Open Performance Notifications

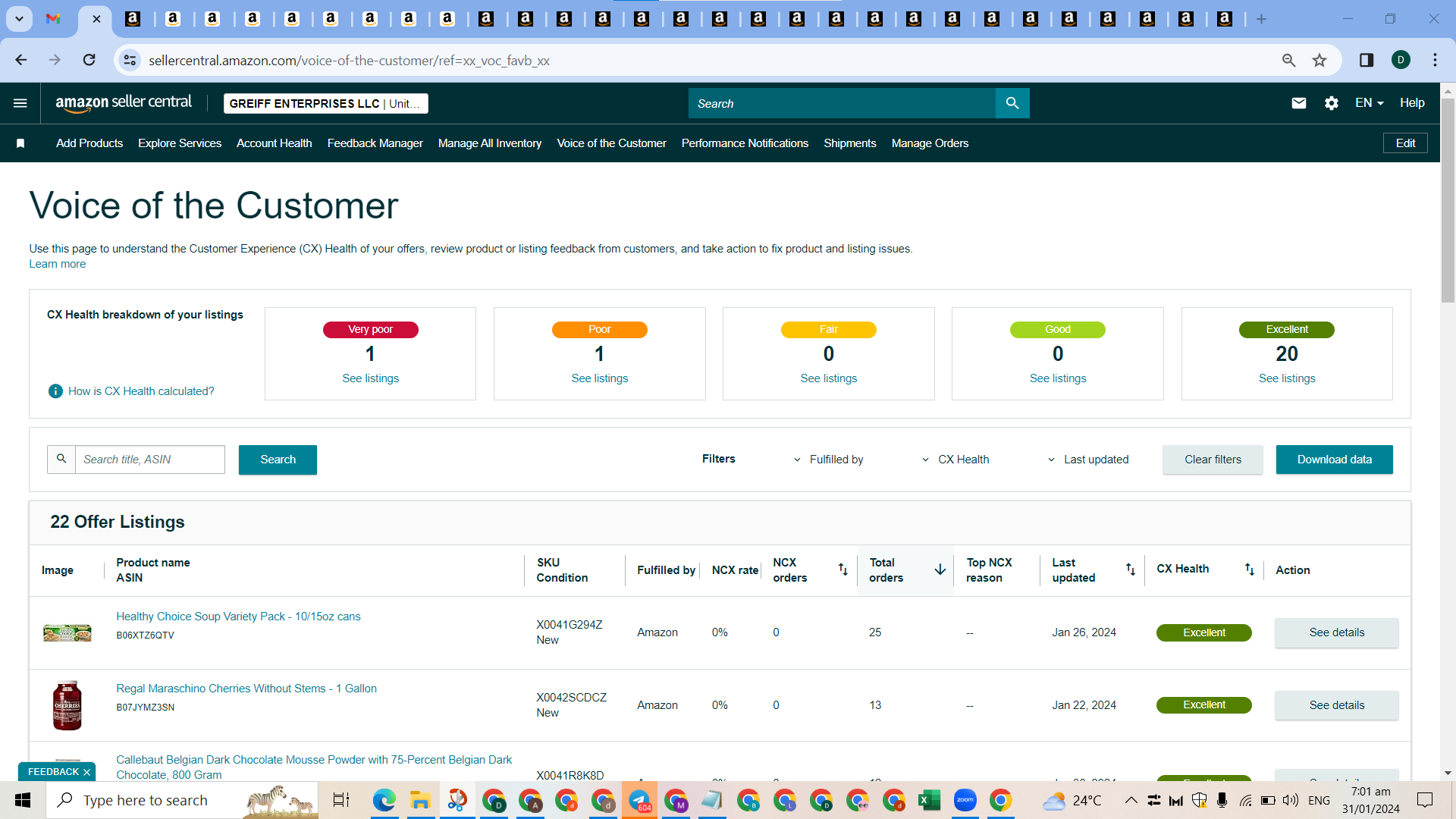pos(745,143)
